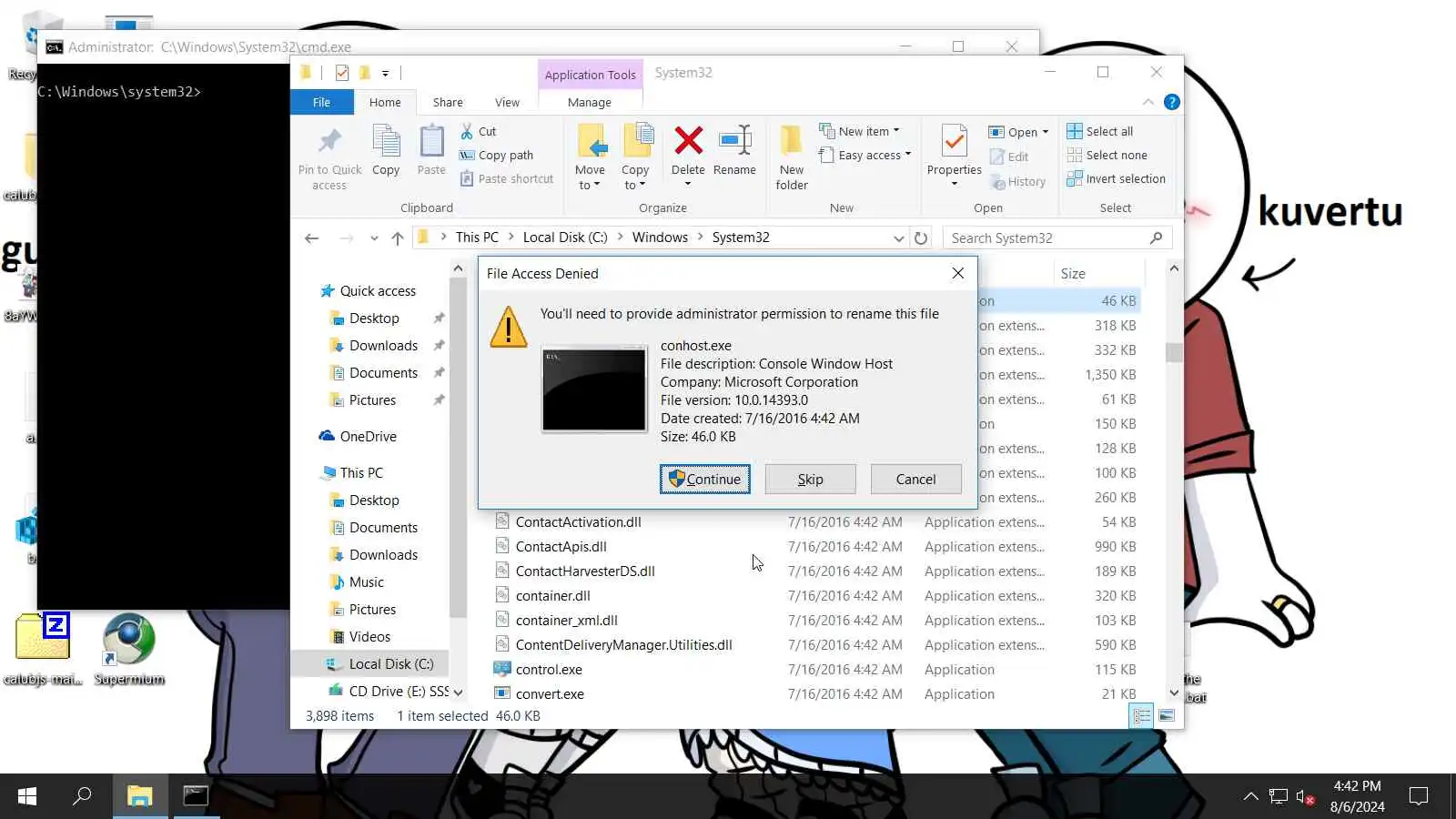Click the Rename icon in Organize

734,140
